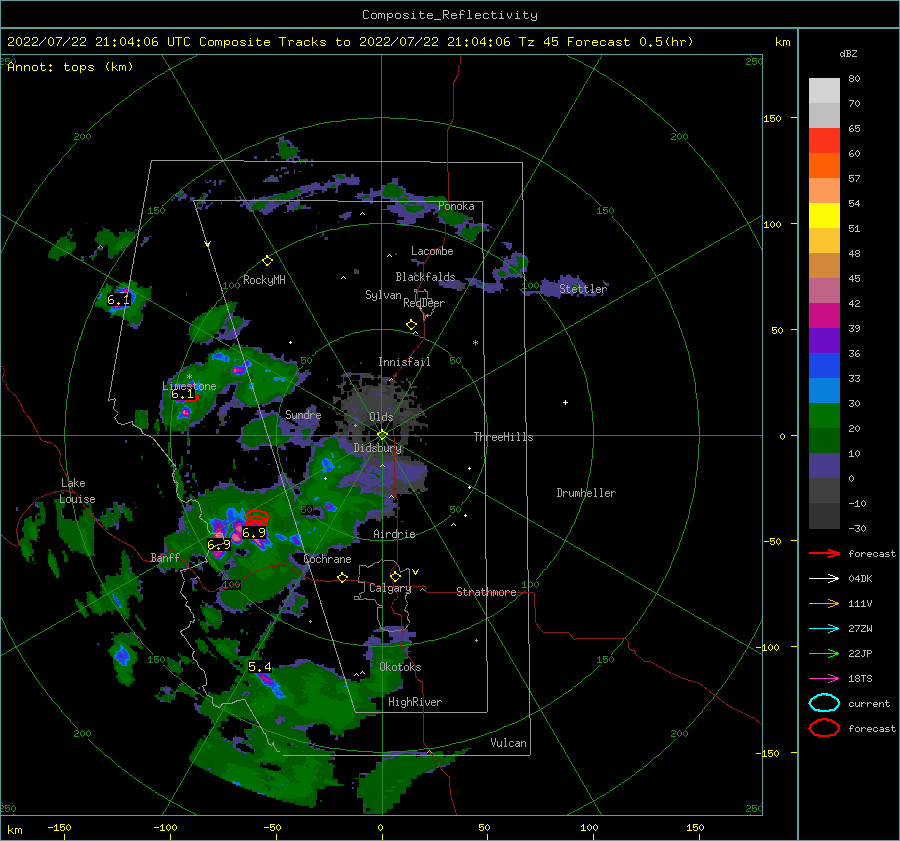Viewport: 900px width, 841px height.
Task: Click the yellow diamond marker inside Calgary
Action: (395, 576)
